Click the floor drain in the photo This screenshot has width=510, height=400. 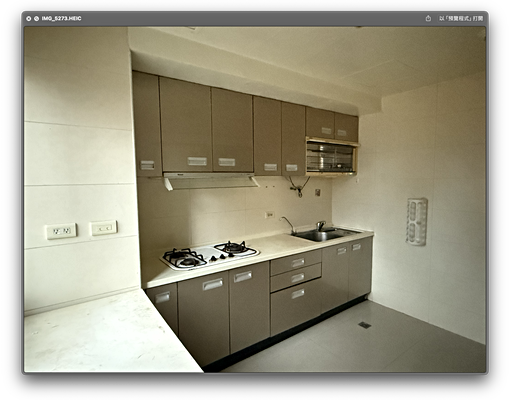(364, 325)
